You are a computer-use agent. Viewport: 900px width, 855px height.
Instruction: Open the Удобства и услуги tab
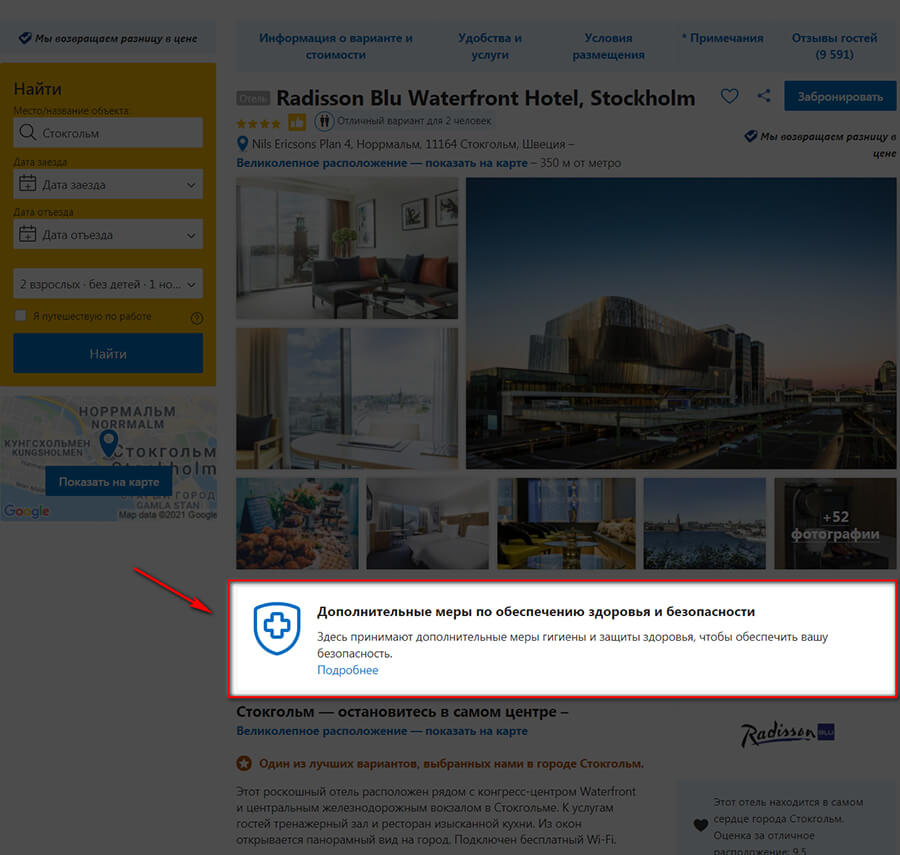490,46
